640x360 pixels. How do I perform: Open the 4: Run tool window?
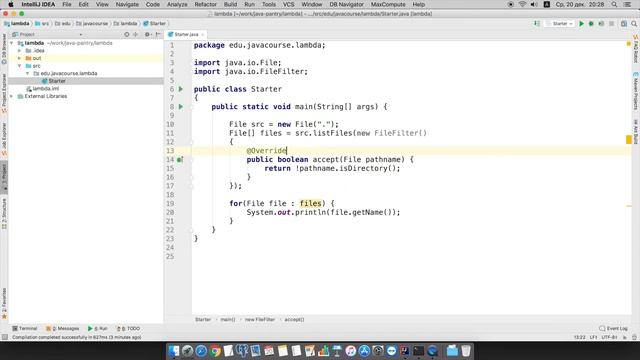tap(98, 329)
